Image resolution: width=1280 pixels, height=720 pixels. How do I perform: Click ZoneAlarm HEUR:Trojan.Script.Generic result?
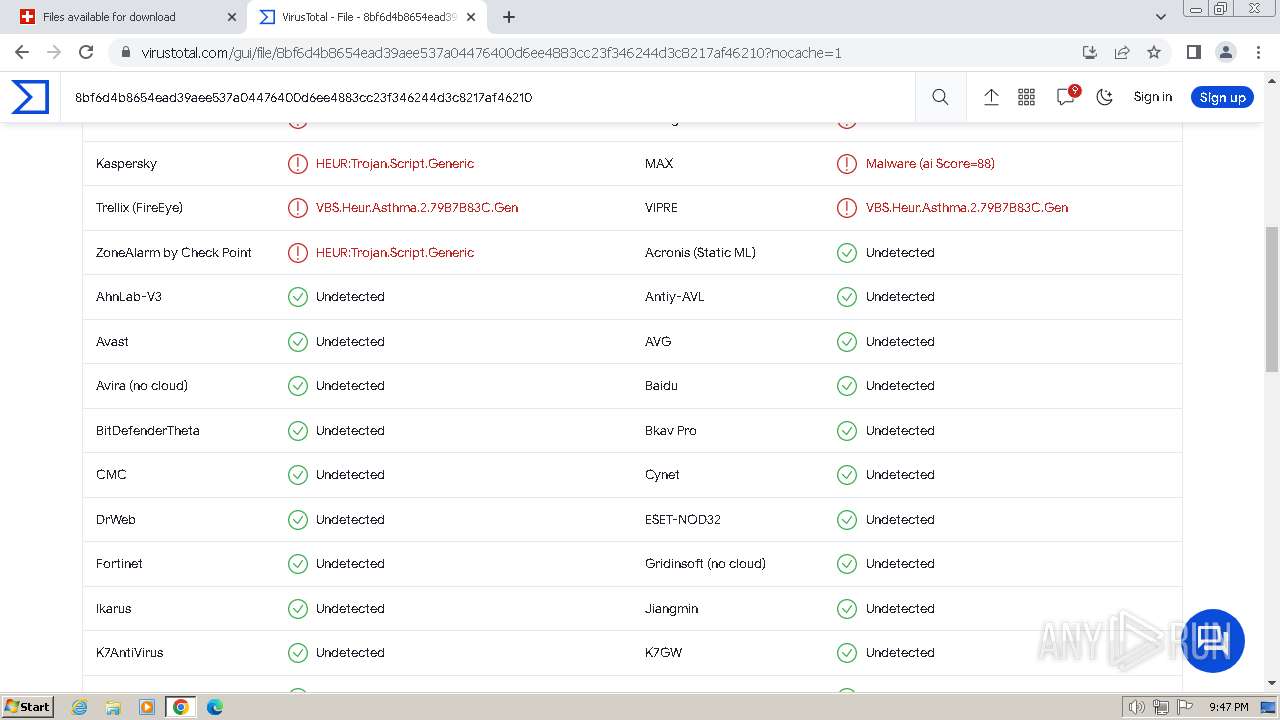(395, 253)
